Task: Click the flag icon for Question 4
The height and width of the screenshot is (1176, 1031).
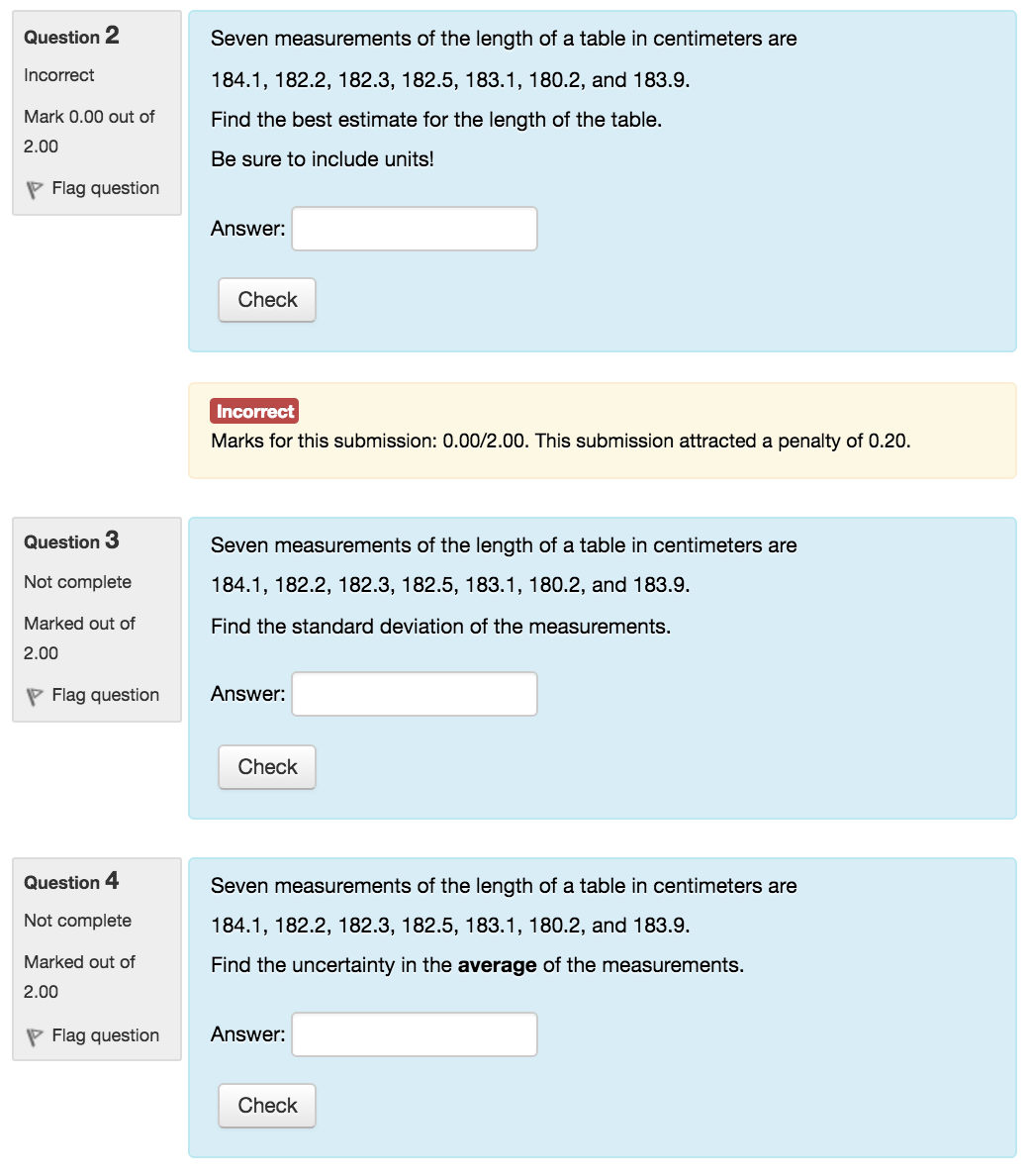Action: click(37, 1035)
